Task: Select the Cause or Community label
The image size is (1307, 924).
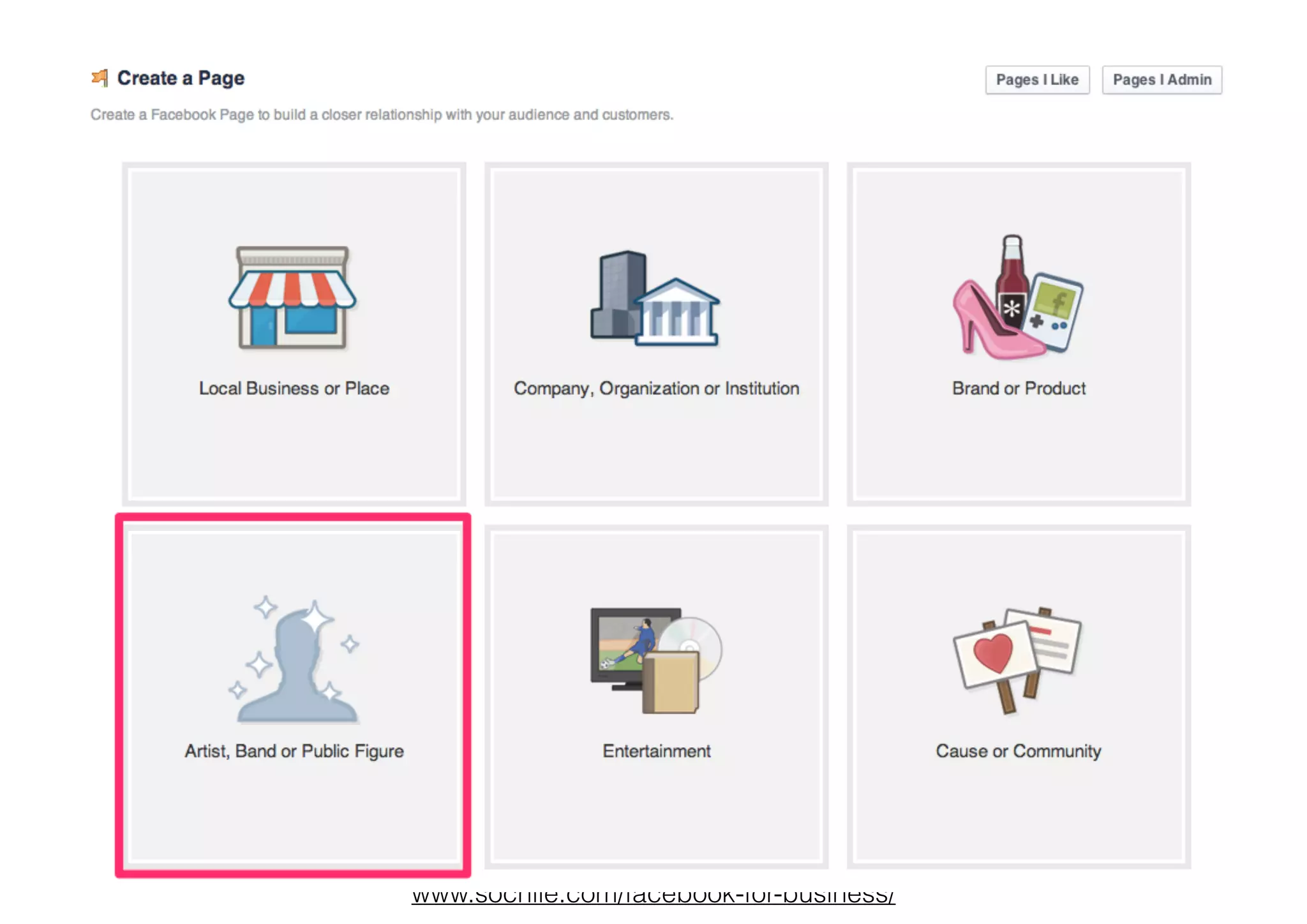Action: [1019, 751]
